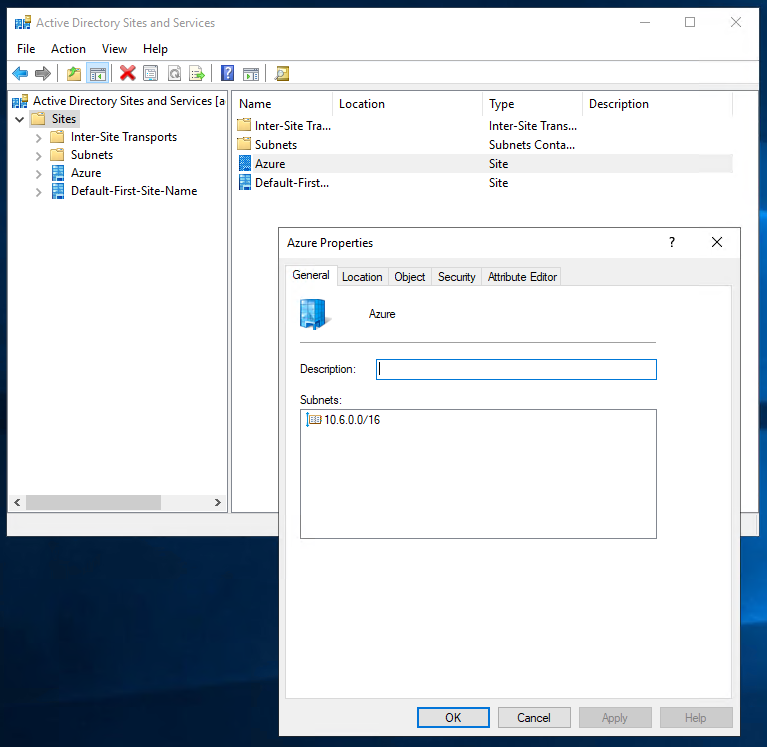Viewport: 767px width, 747px height.
Task: Click the tree pane horizontal scrollbar
Action: coord(93,502)
